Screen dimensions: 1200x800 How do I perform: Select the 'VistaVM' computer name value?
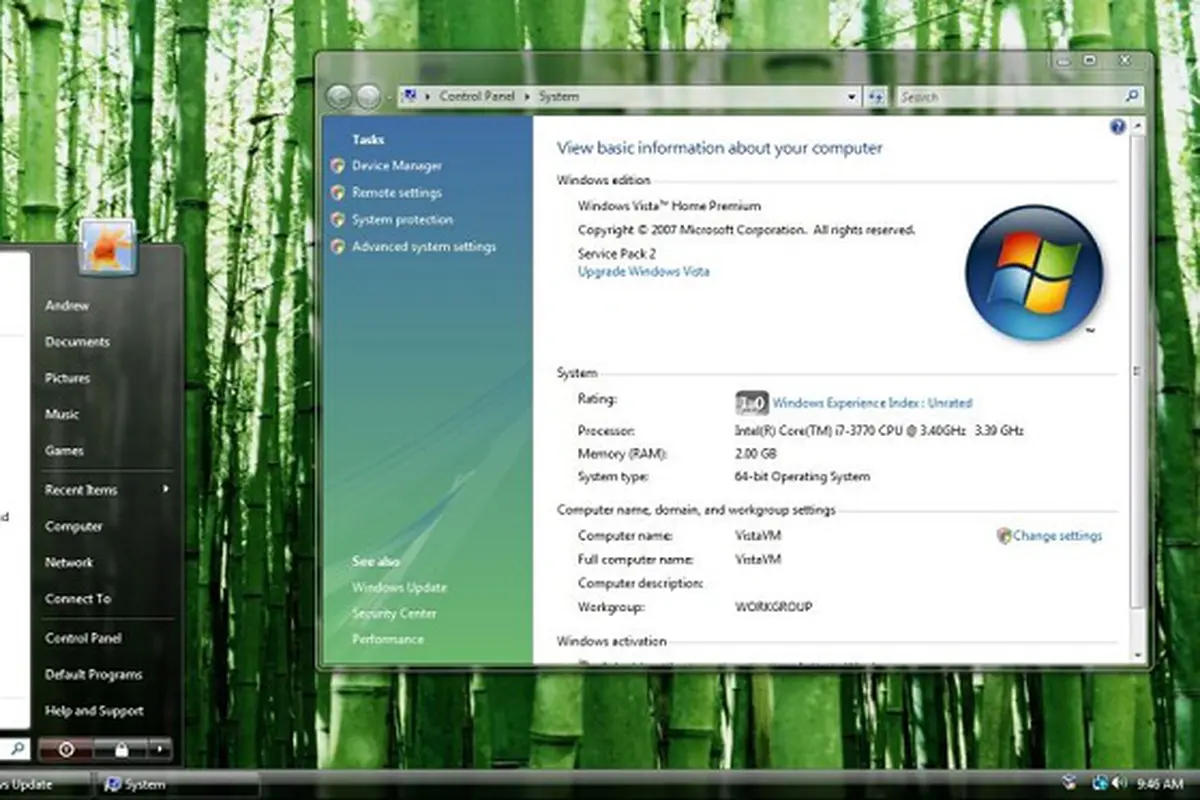[758, 536]
